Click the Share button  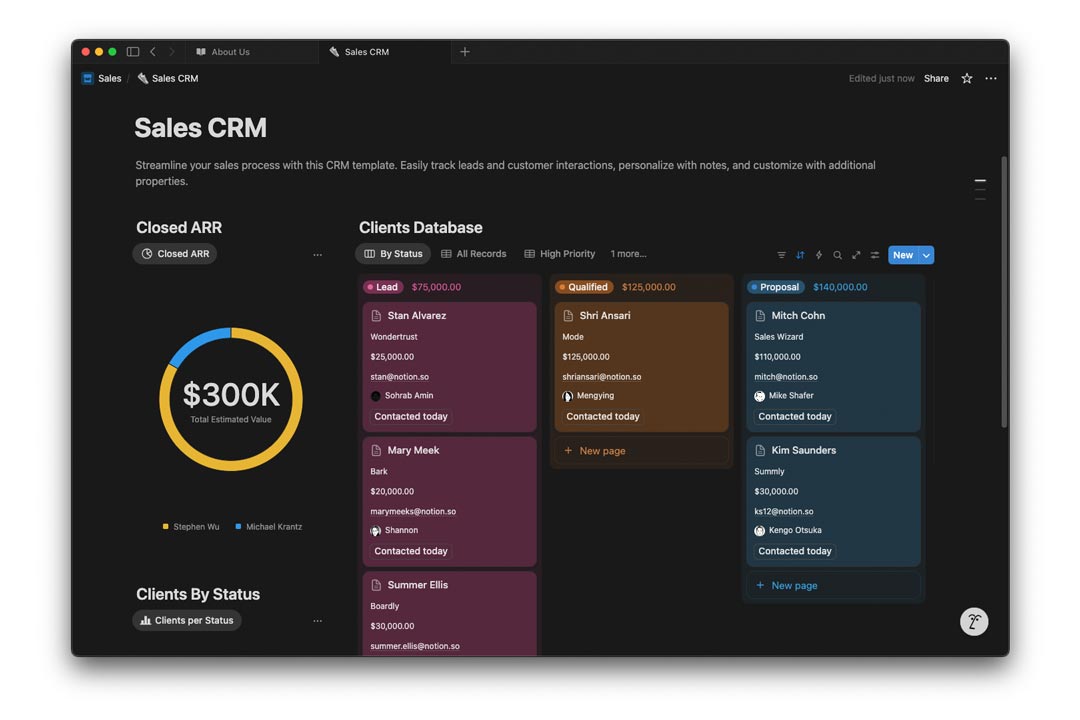[936, 79]
